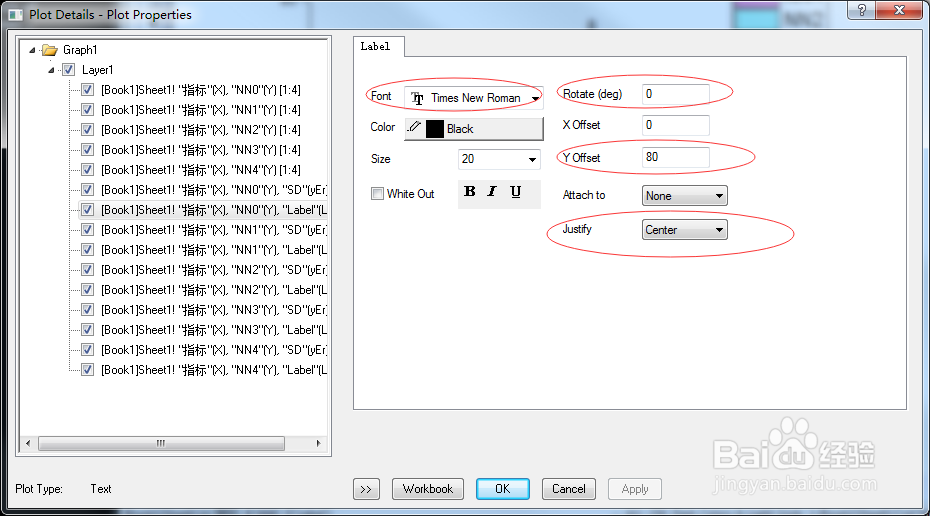Click the Apply button

coord(635,489)
